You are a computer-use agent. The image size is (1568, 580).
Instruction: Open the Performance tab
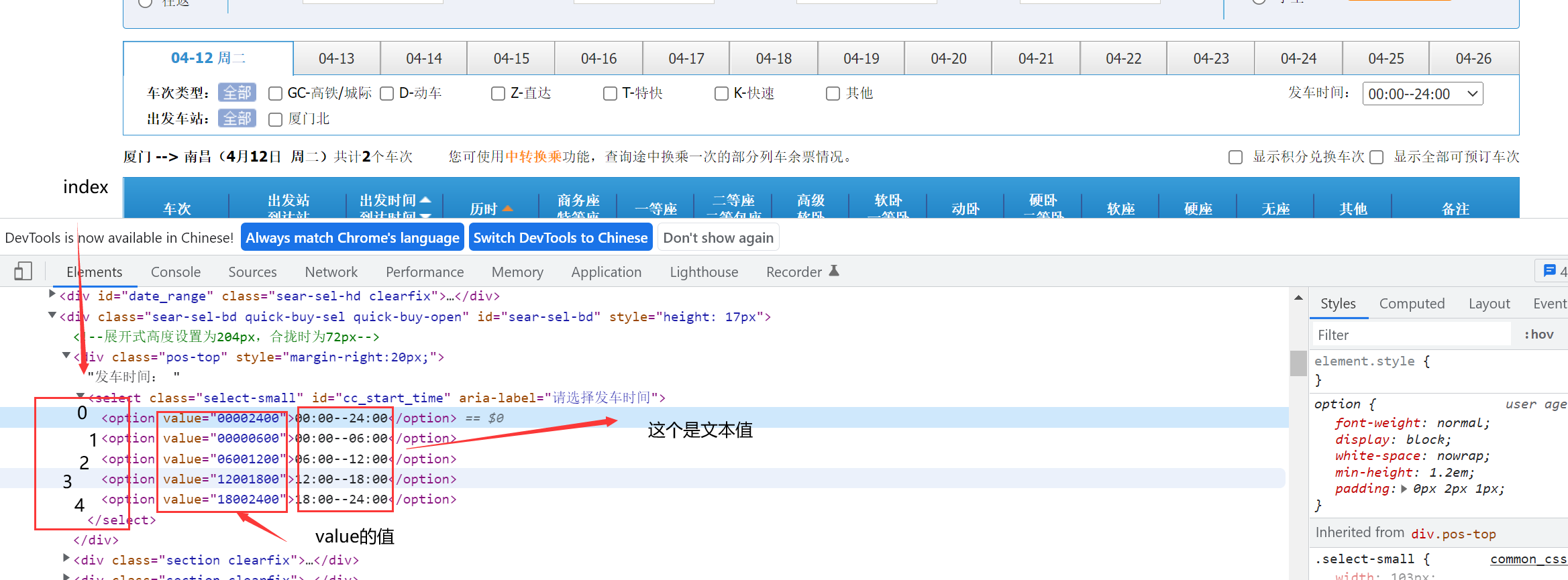pyautogui.click(x=425, y=272)
